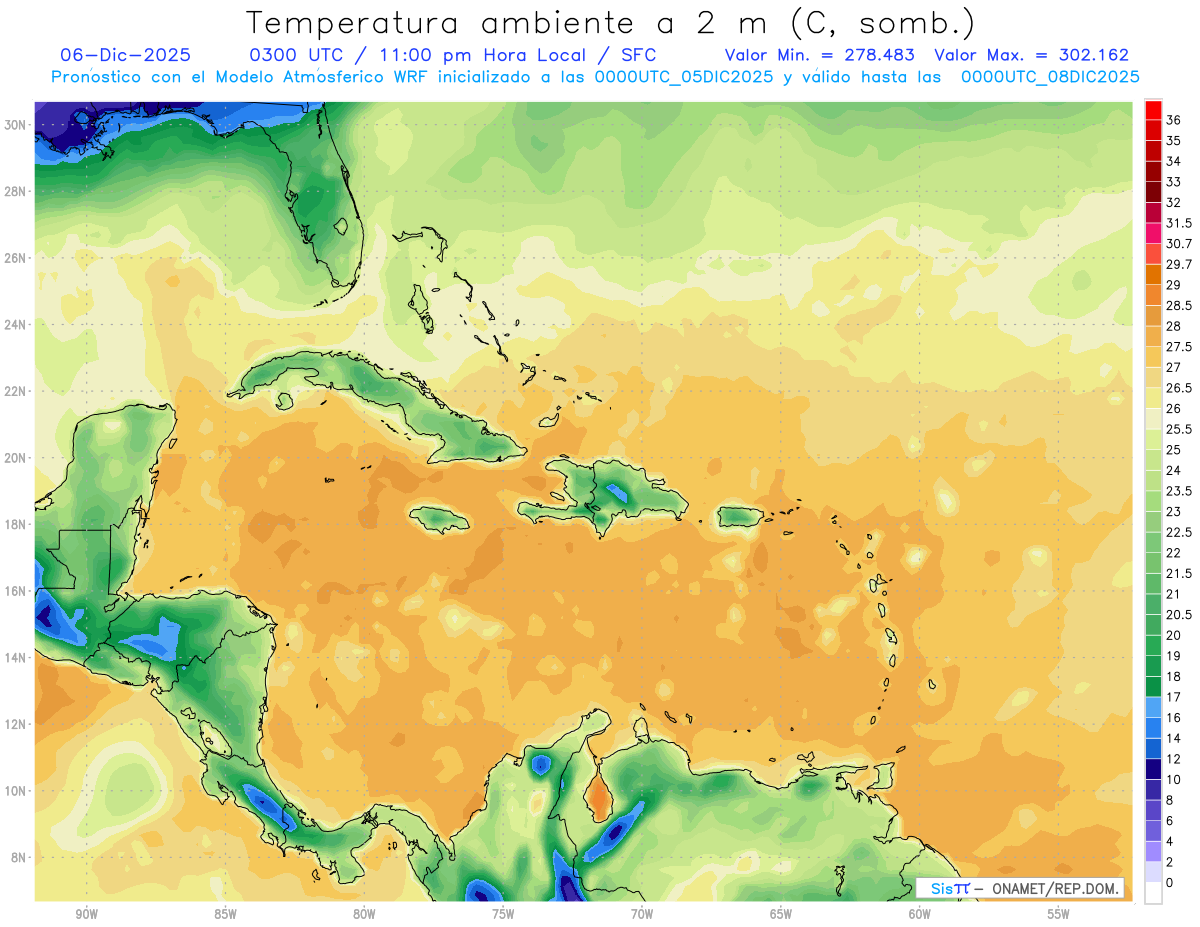Click the legend value "28.5"
Screen dimensions: 1200x927
(1179, 306)
